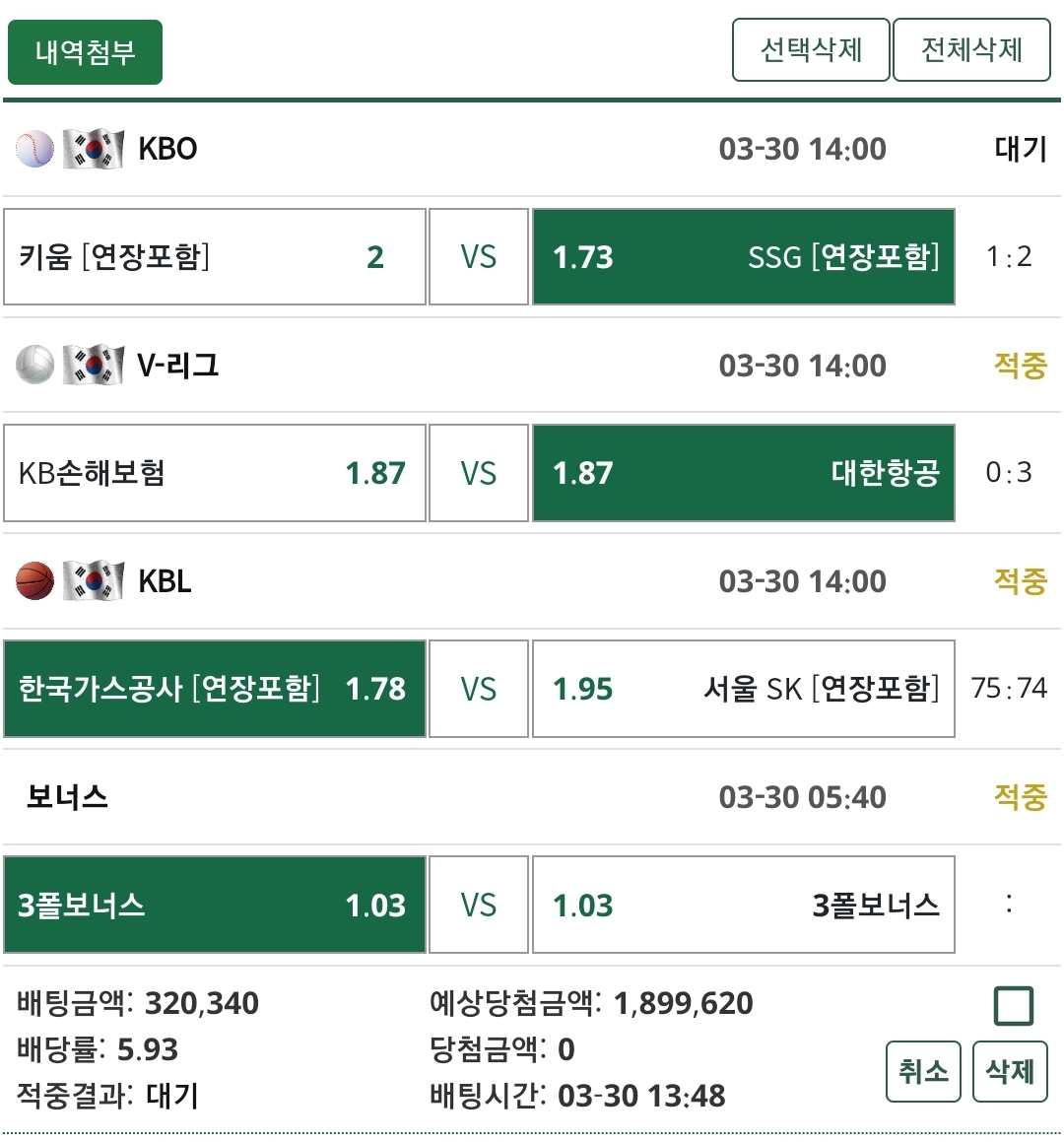Click the VS cell in the KBO match
The height and width of the screenshot is (1142, 1064).
[479, 257]
